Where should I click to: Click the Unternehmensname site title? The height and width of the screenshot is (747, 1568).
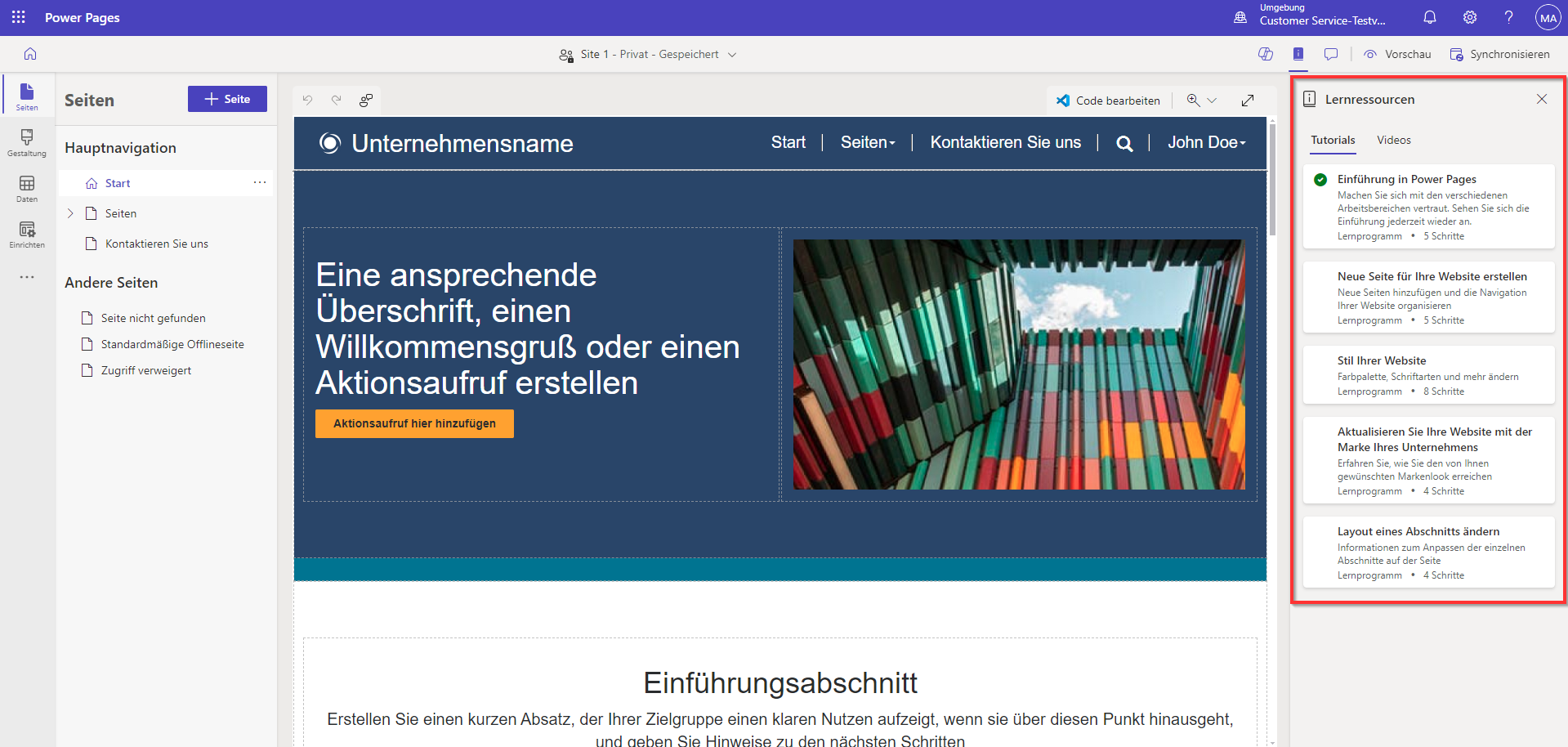(x=462, y=143)
